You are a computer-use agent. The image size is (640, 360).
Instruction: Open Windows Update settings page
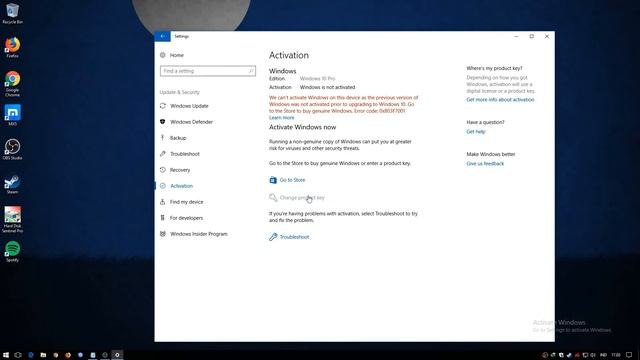coord(189,106)
